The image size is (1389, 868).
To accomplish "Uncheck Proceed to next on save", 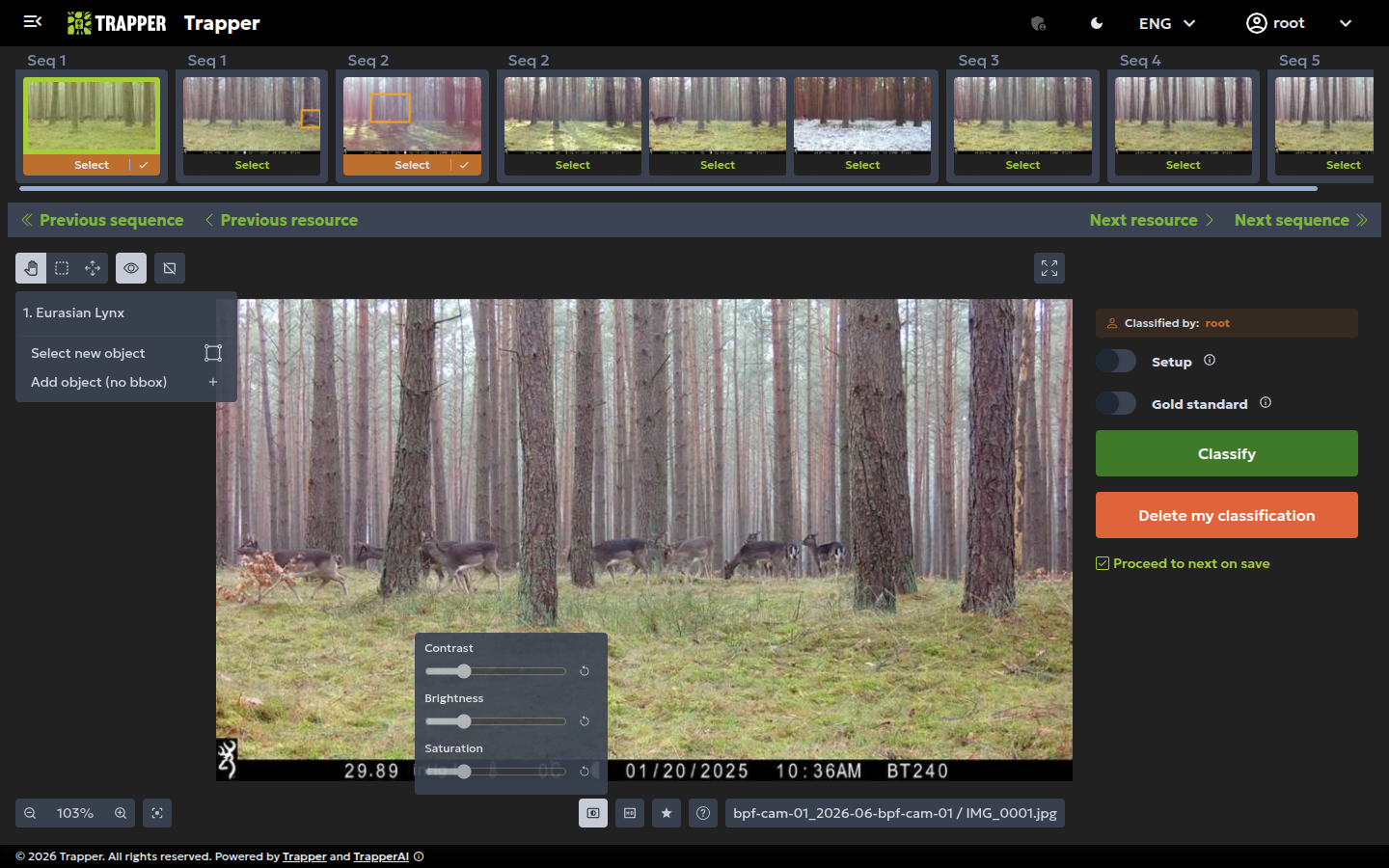I will (x=1103, y=563).
